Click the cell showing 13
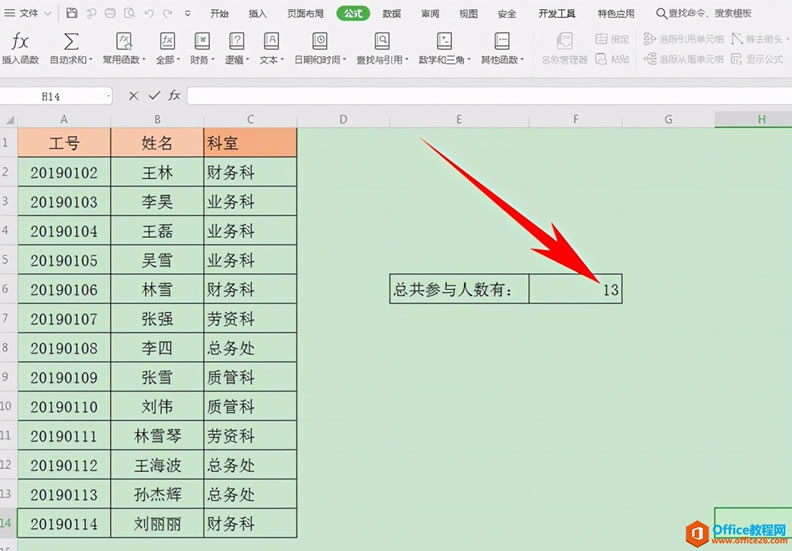Viewport: 792px width, 551px height. [575, 289]
